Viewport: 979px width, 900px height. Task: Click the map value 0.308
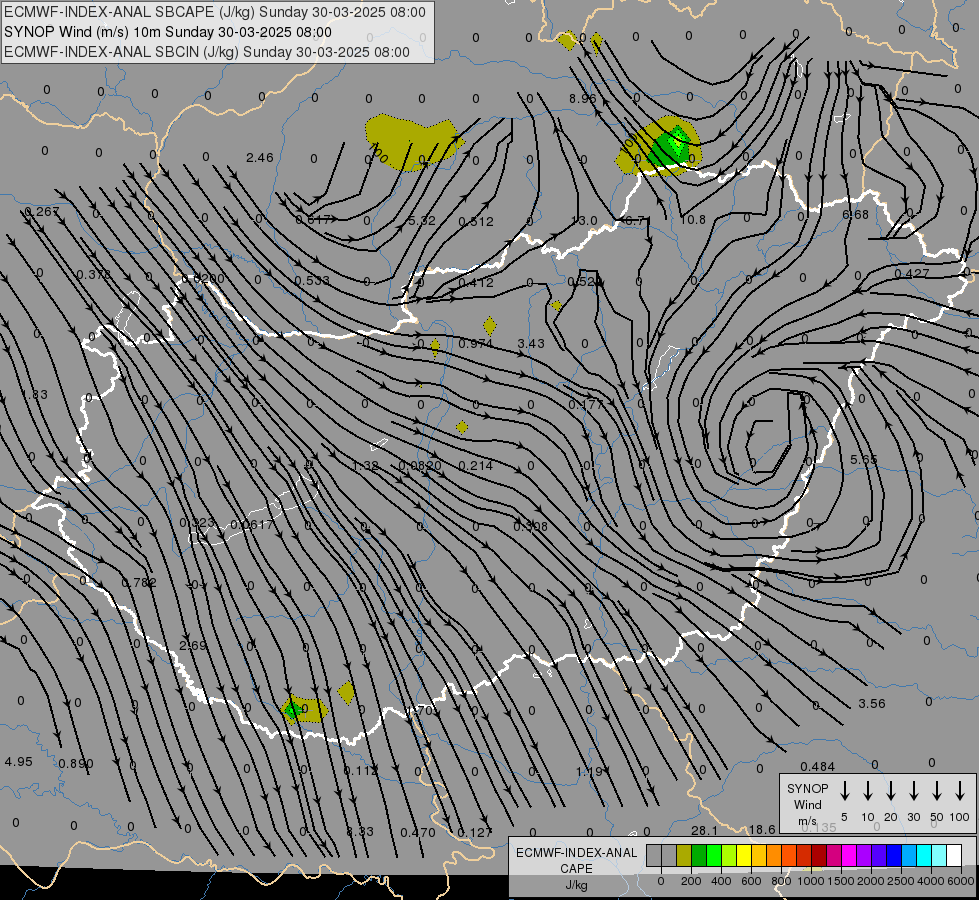click(530, 527)
